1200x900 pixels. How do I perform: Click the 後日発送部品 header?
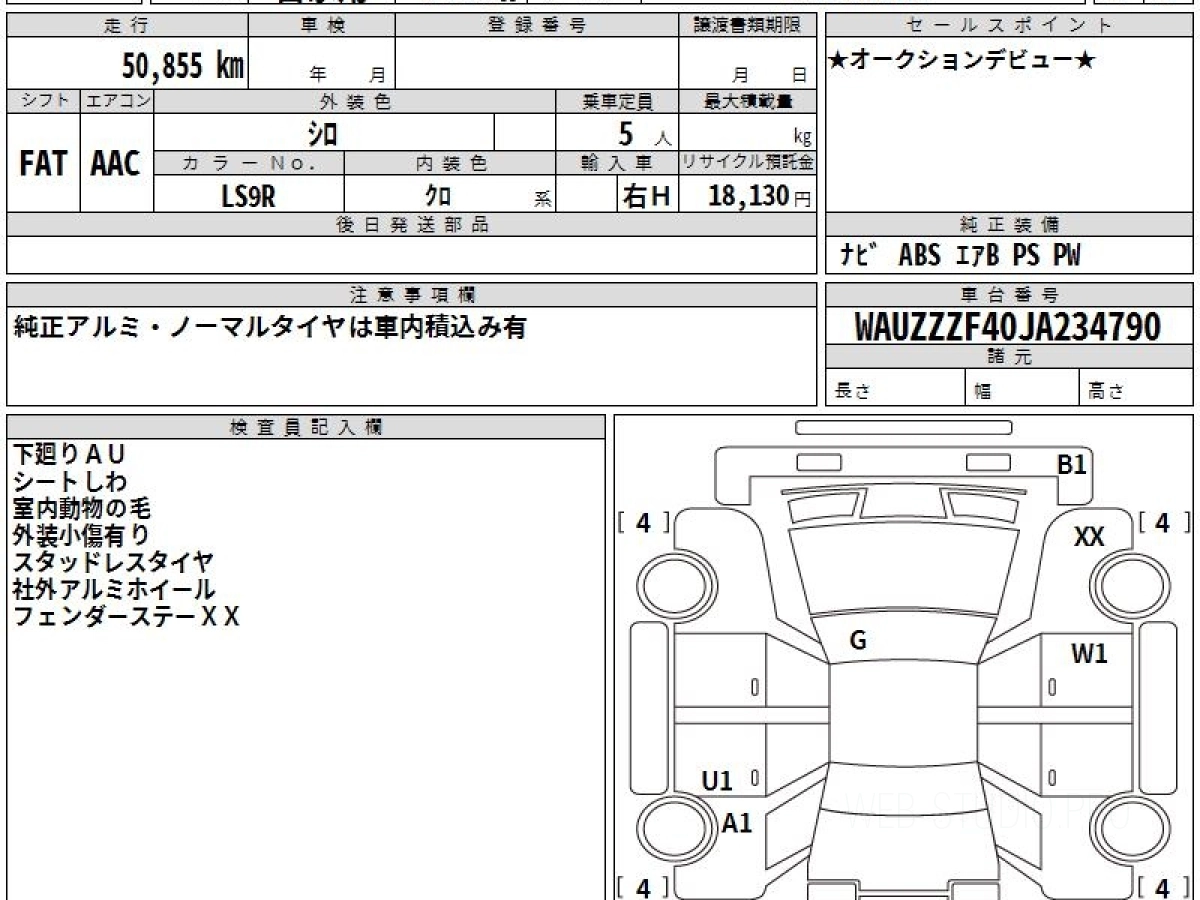411,224
